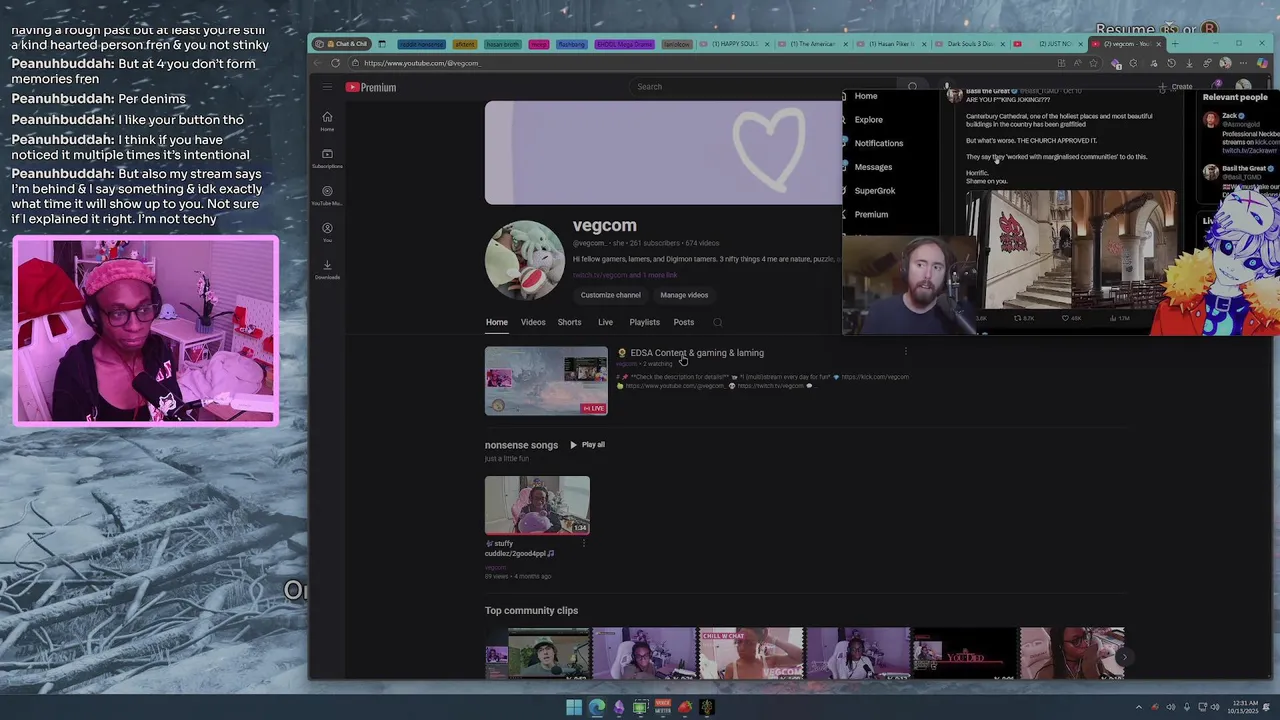Select the Posts channel tab
1280x720 pixels.
(684, 322)
